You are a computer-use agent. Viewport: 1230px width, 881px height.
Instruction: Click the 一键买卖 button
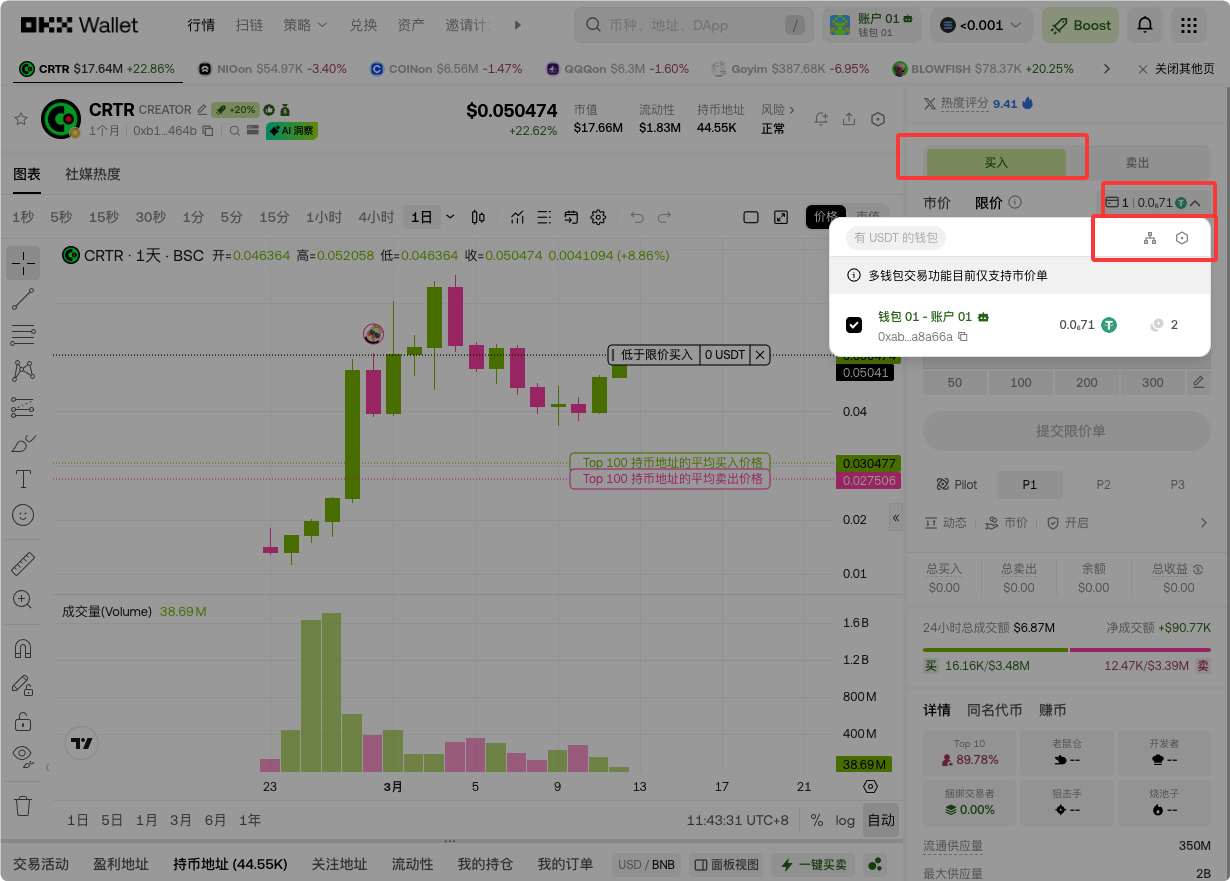coord(815,864)
